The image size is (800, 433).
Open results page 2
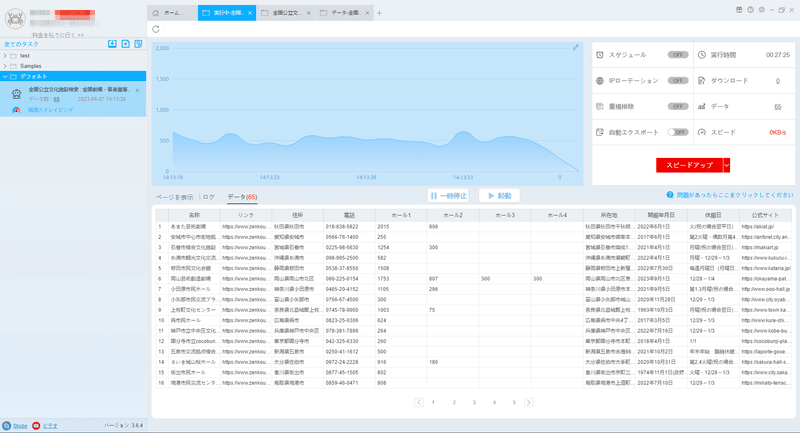click(x=454, y=402)
